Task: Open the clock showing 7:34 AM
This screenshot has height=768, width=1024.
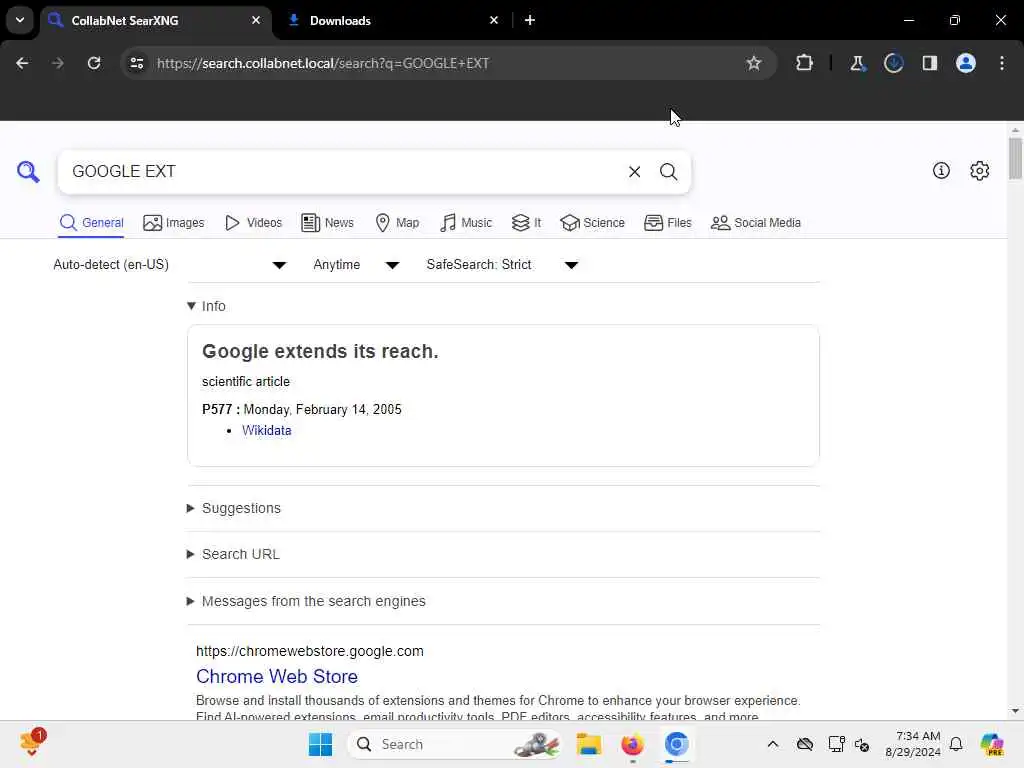Action: 912,744
